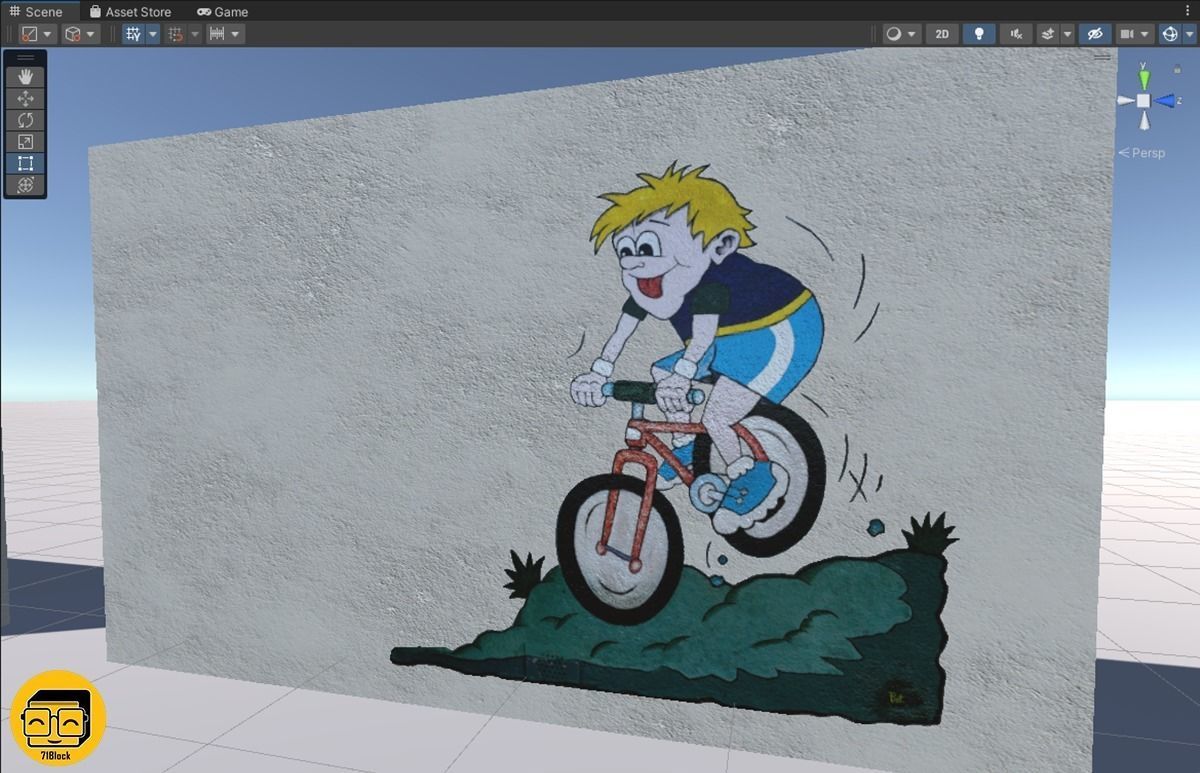Click the left white gizmo cone
1200x773 pixels.
point(1125,100)
